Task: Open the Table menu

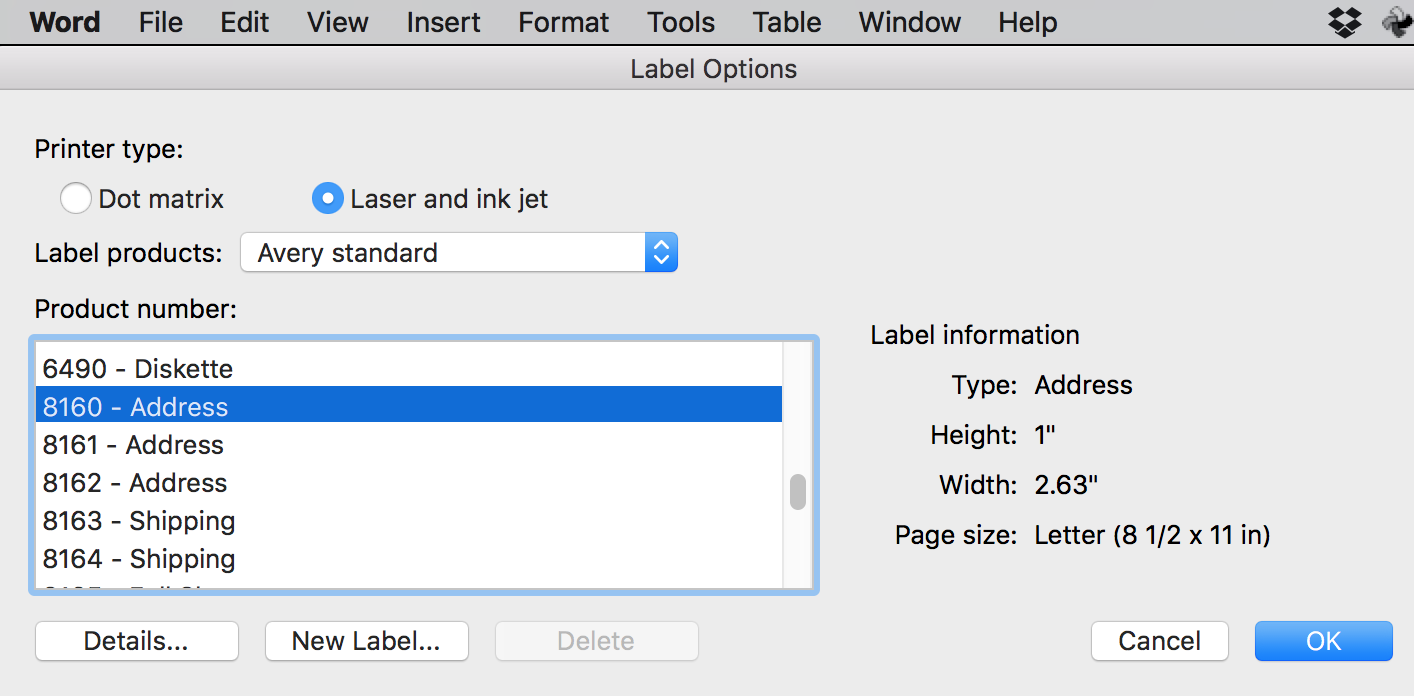Action: tap(788, 22)
